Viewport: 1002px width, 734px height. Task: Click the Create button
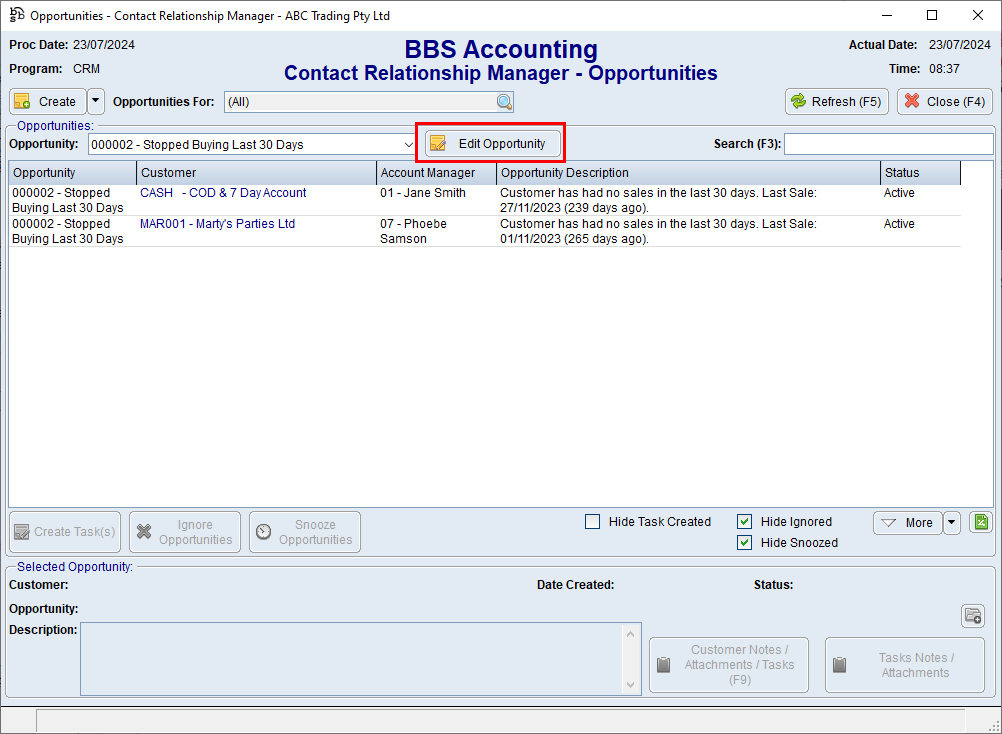(47, 102)
